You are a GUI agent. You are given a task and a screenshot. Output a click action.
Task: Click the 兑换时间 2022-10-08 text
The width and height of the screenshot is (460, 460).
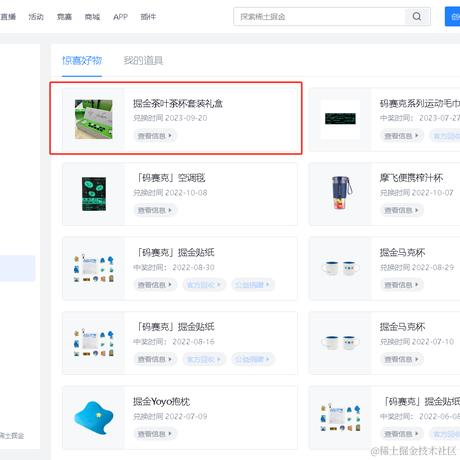pyautogui.click(x=170, y=193)
